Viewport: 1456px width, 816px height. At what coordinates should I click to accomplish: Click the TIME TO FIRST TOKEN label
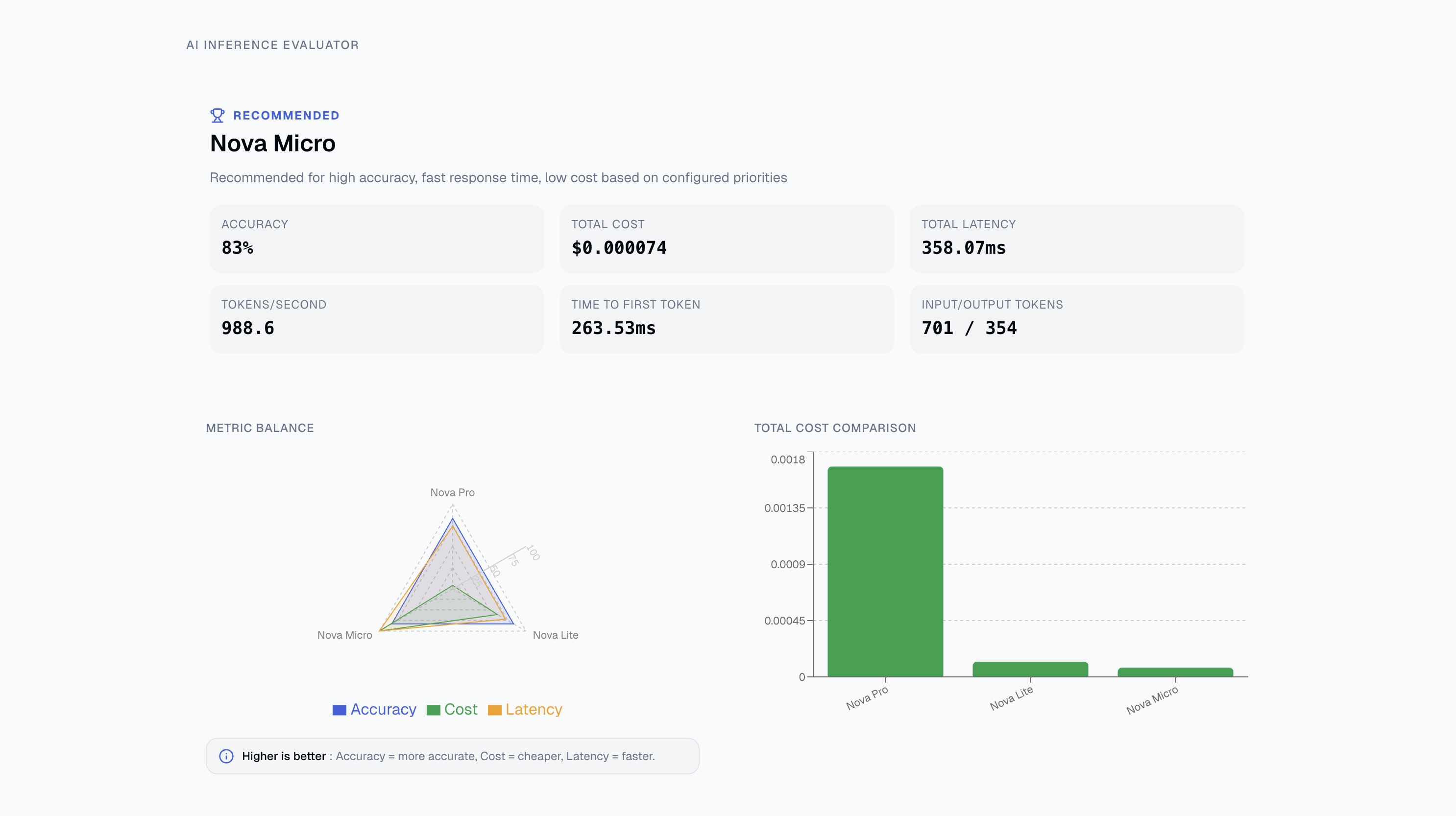[636, 304]
